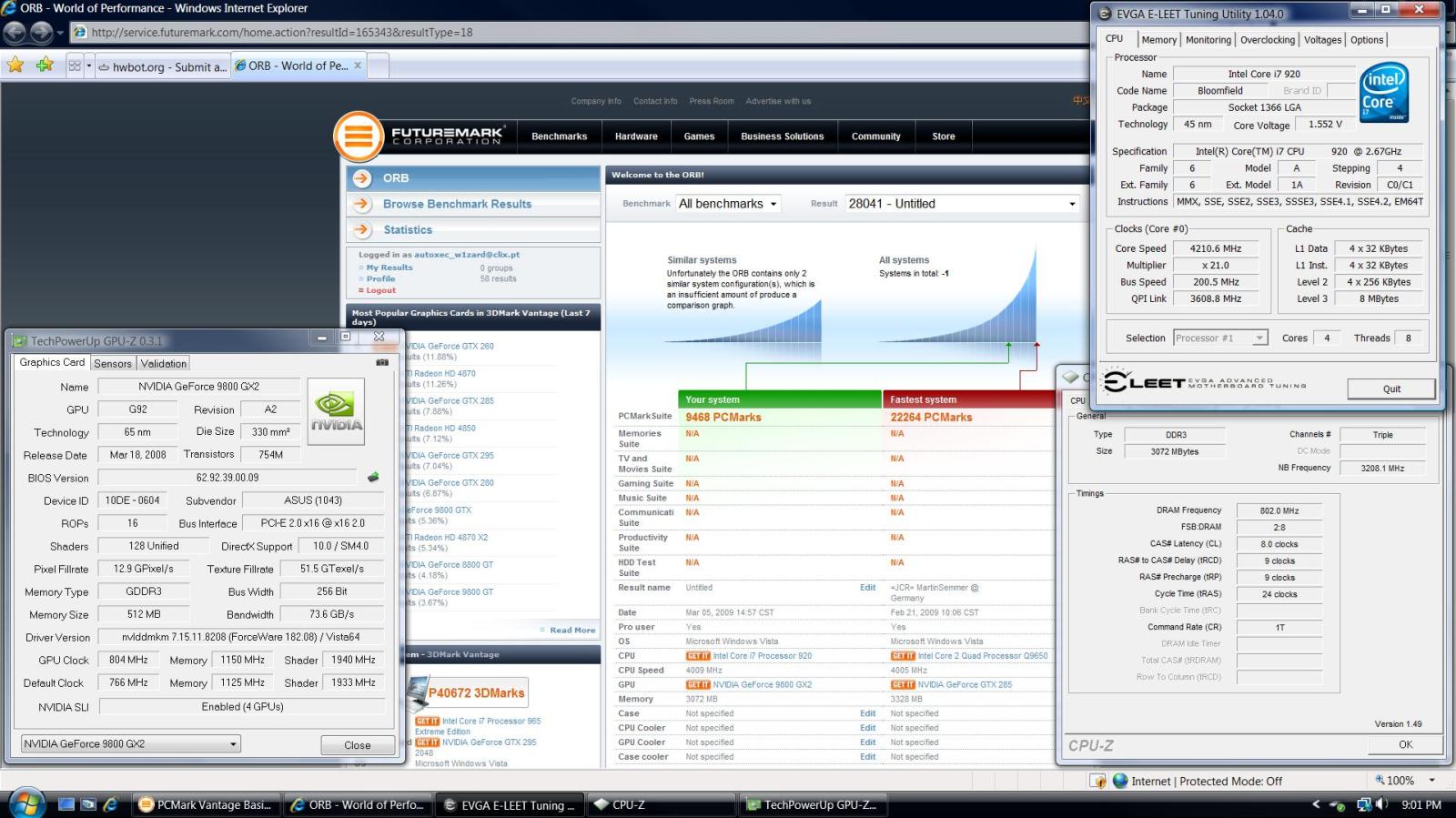Close the ORB - World of Pe... tab
This screenshot has width=1456, height=818.
(x=358, y=66)
